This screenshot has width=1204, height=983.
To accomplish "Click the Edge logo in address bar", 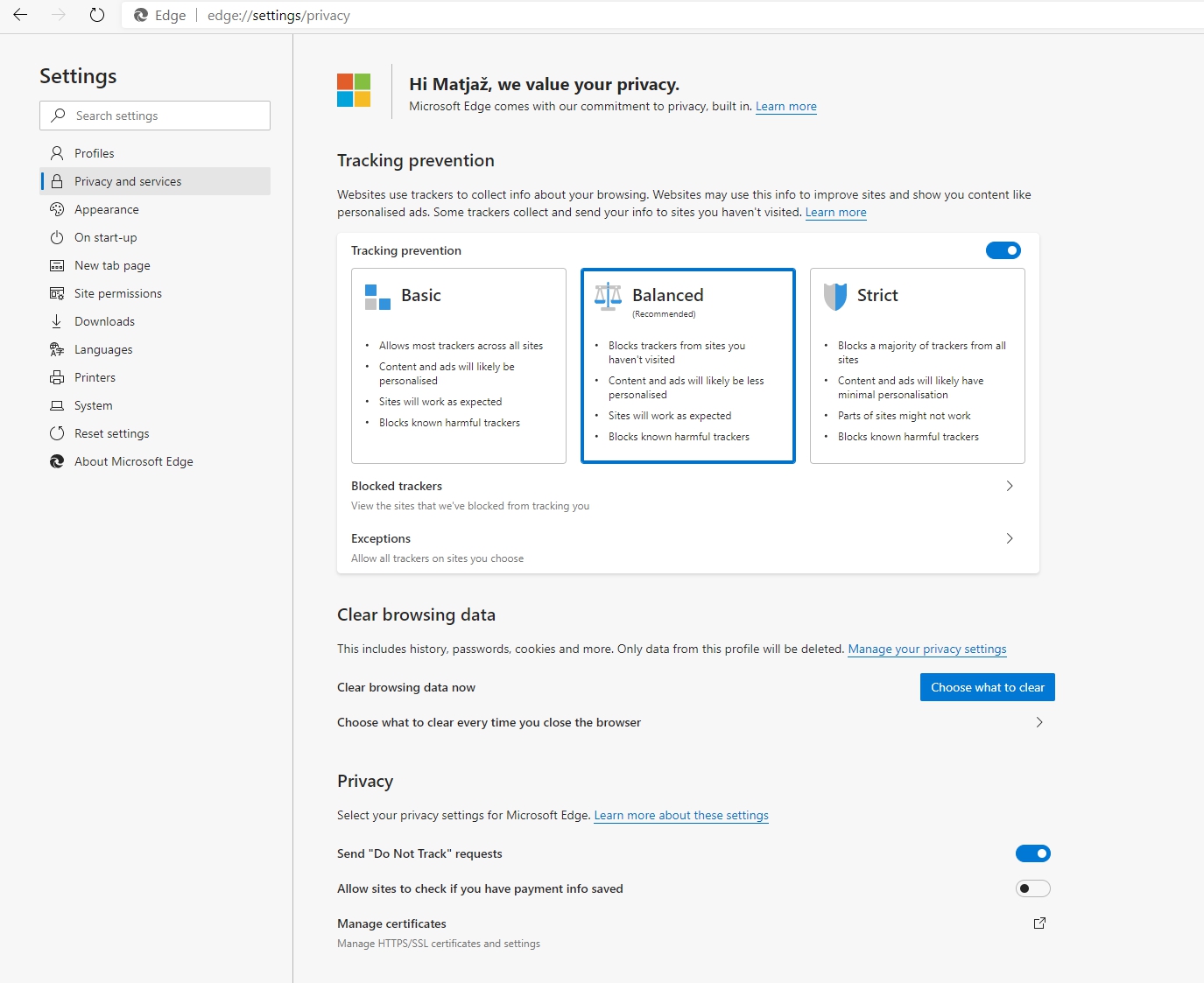I will [141, 15].
